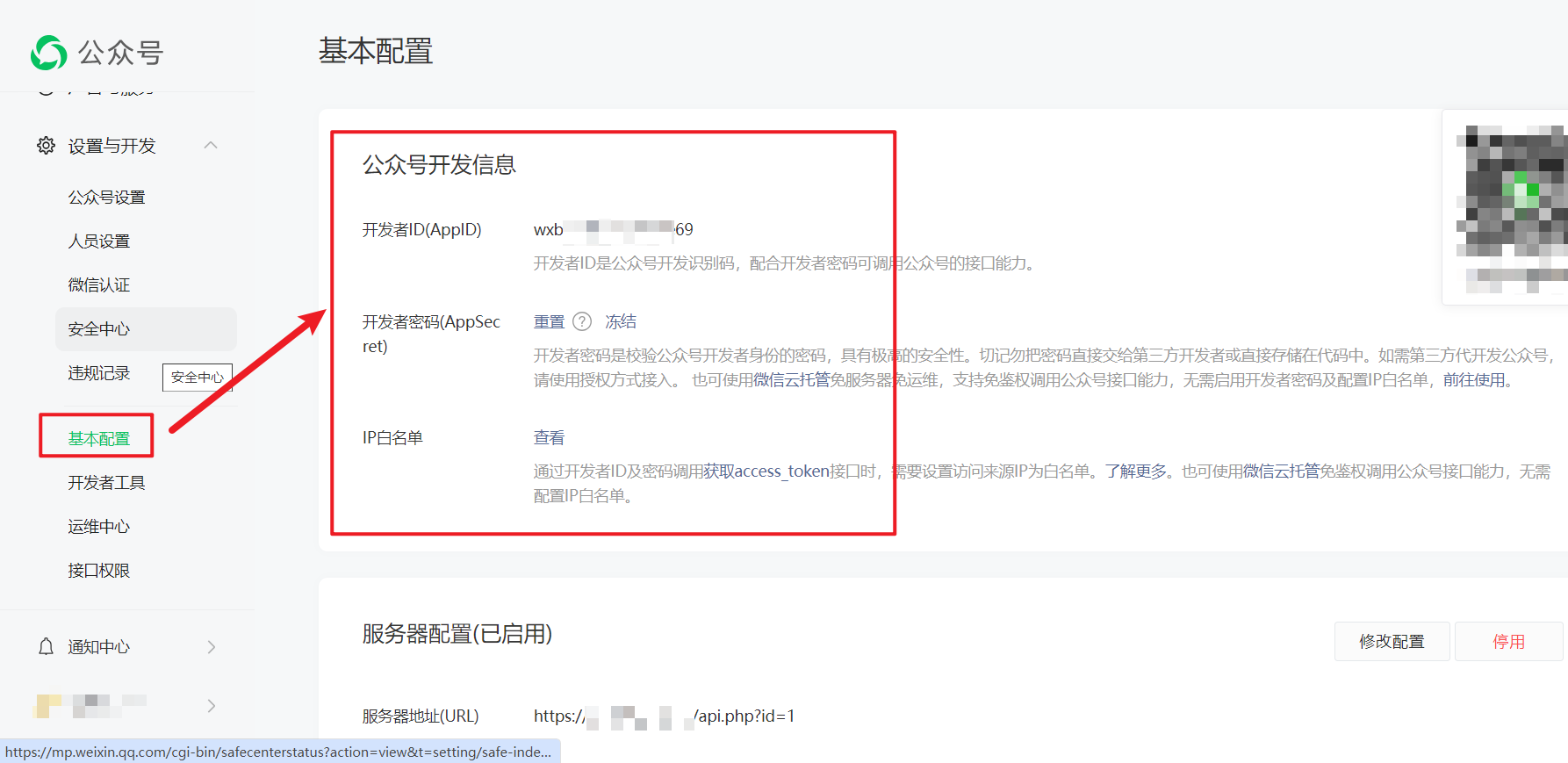Click the WeChat 公众号 logo icon
The width and height of the screenshot is (1568, 763).
49,53
